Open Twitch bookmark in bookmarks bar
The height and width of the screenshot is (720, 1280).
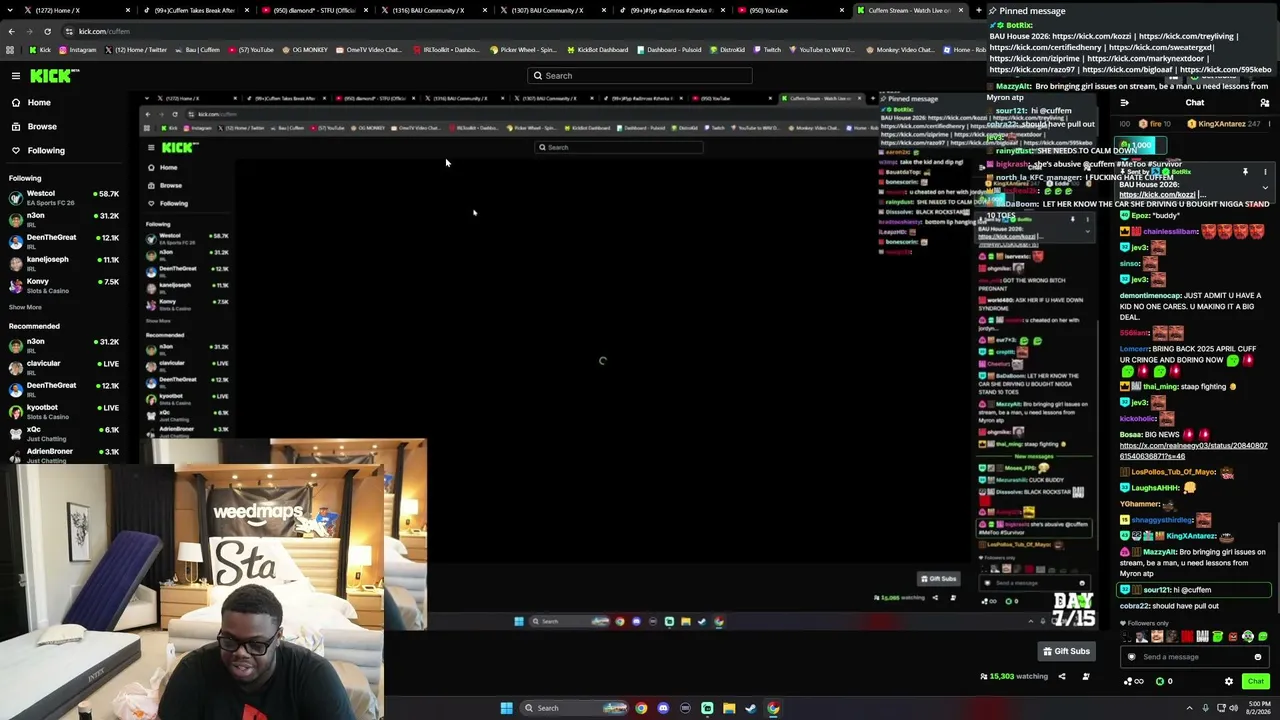pyautogui.click(x=767, y=50)
